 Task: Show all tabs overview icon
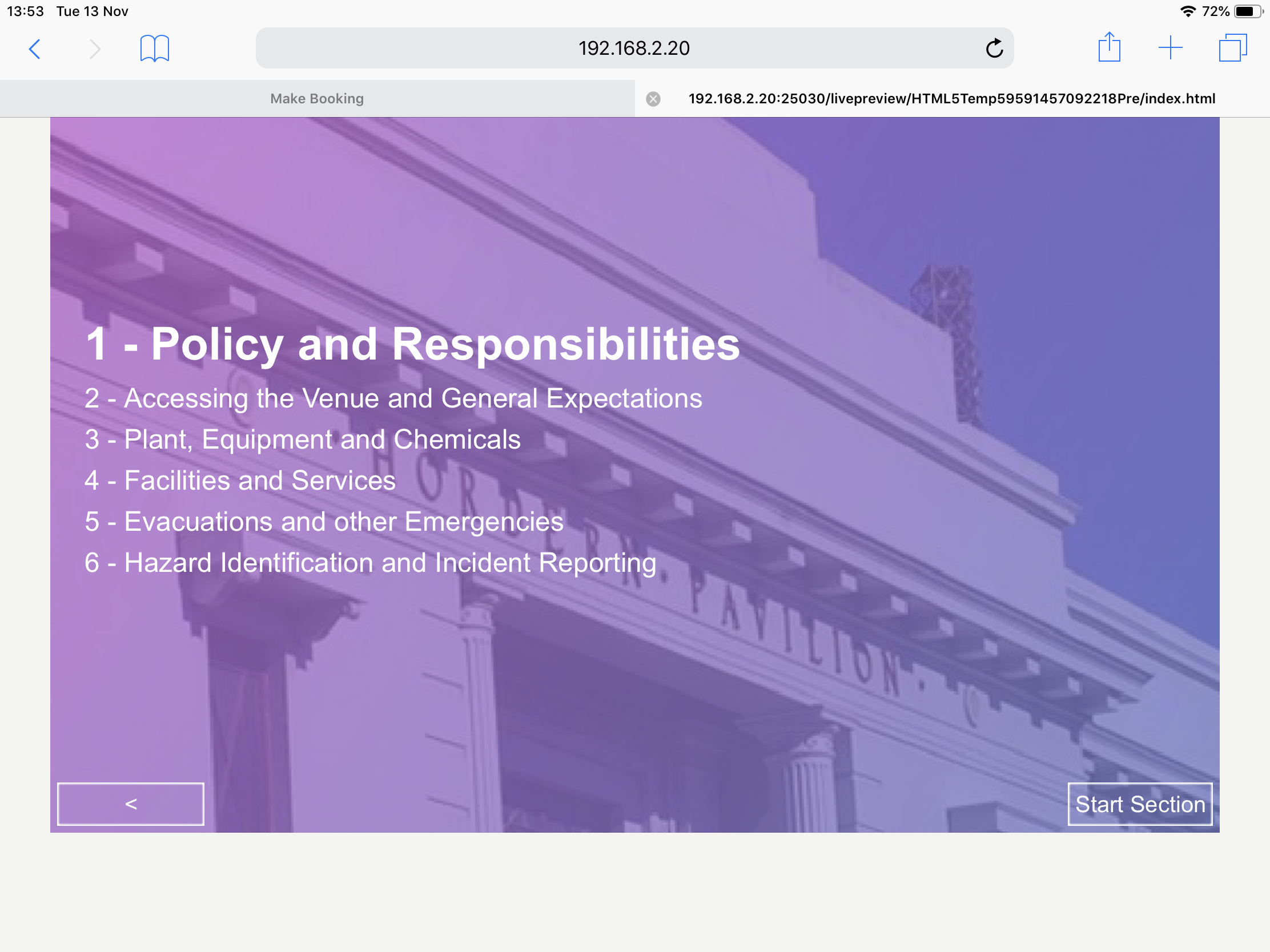point(1232,47)
